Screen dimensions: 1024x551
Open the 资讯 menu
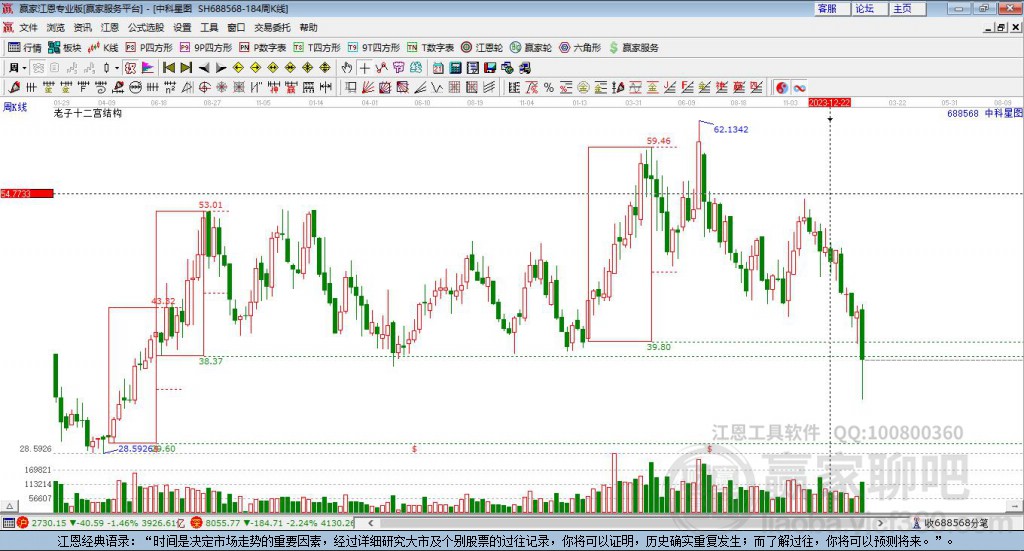click(82, 27)
